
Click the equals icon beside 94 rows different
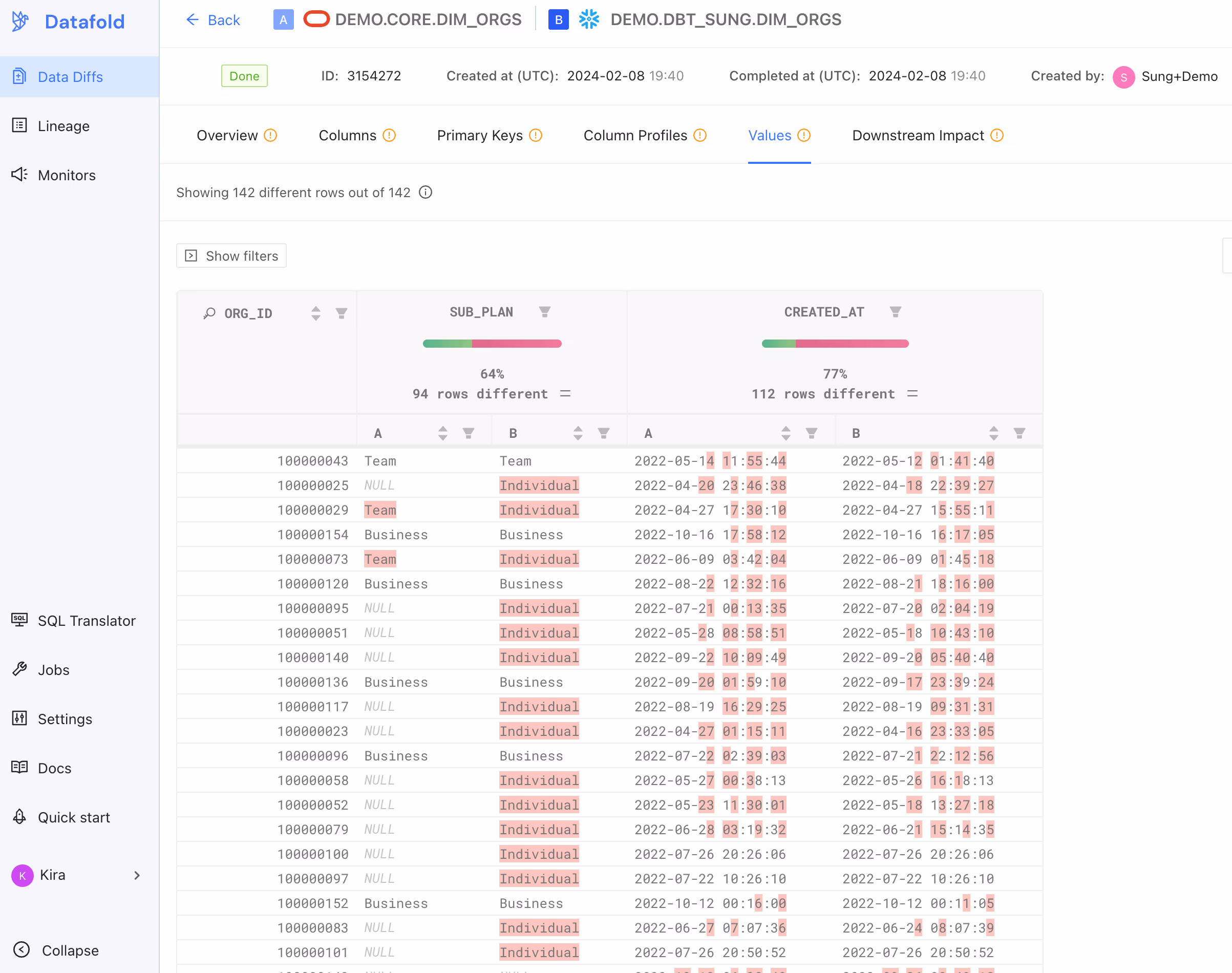tap(565, 394)
